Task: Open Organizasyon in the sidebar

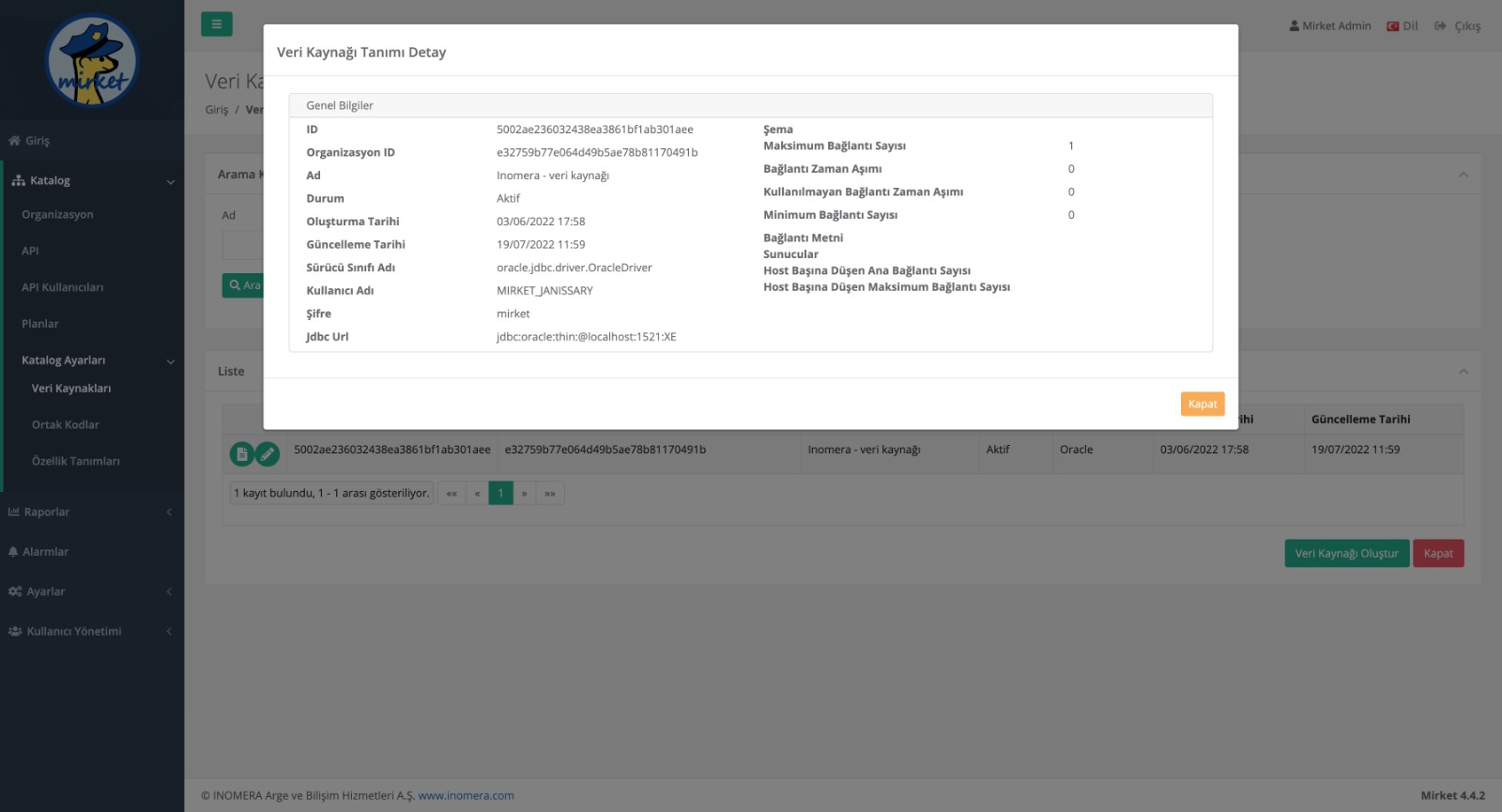Action: coord(57,215)
